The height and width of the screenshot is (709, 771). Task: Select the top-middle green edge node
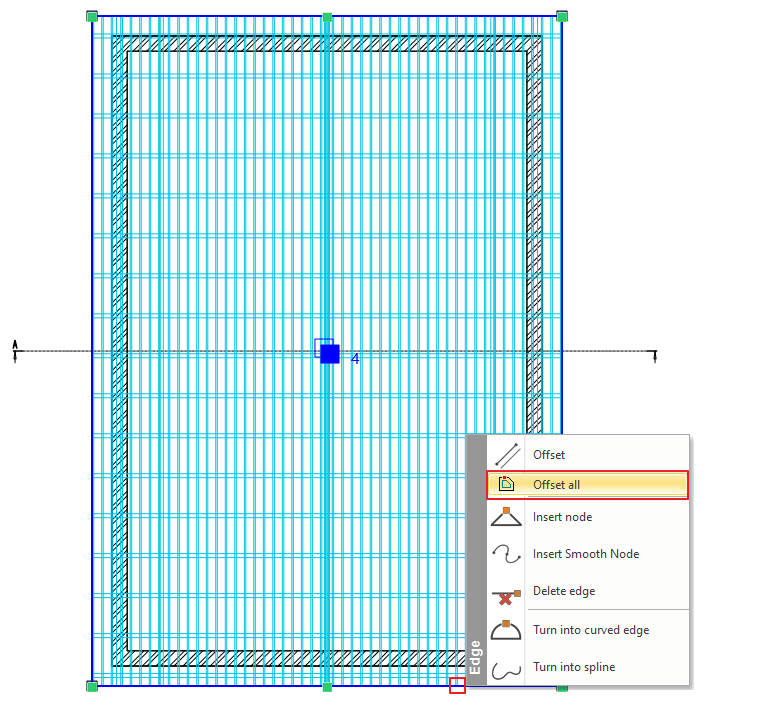click(327, 17)
